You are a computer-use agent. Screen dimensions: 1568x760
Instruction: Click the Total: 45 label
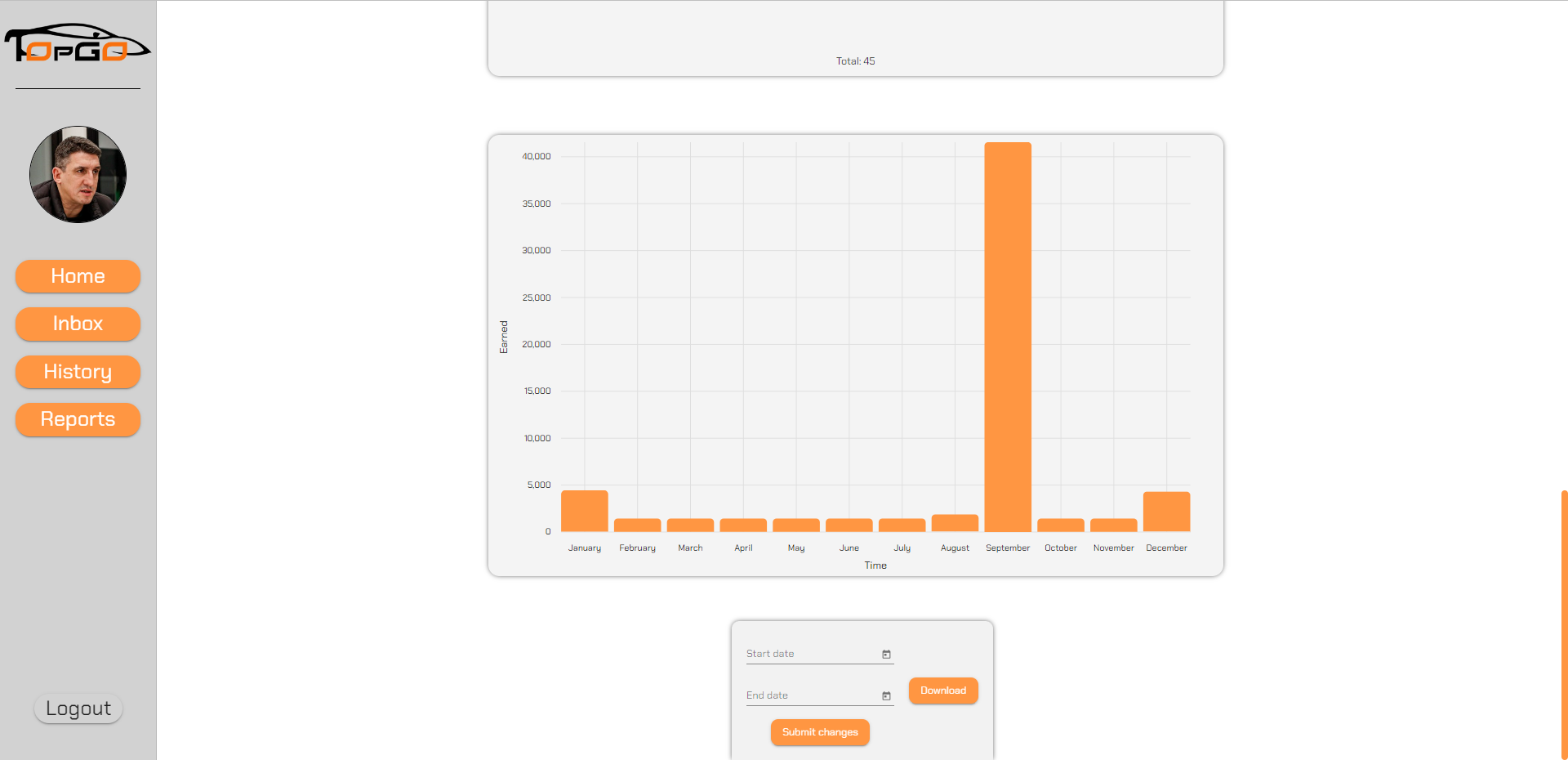pyautogui.click(x=855, y=60)
